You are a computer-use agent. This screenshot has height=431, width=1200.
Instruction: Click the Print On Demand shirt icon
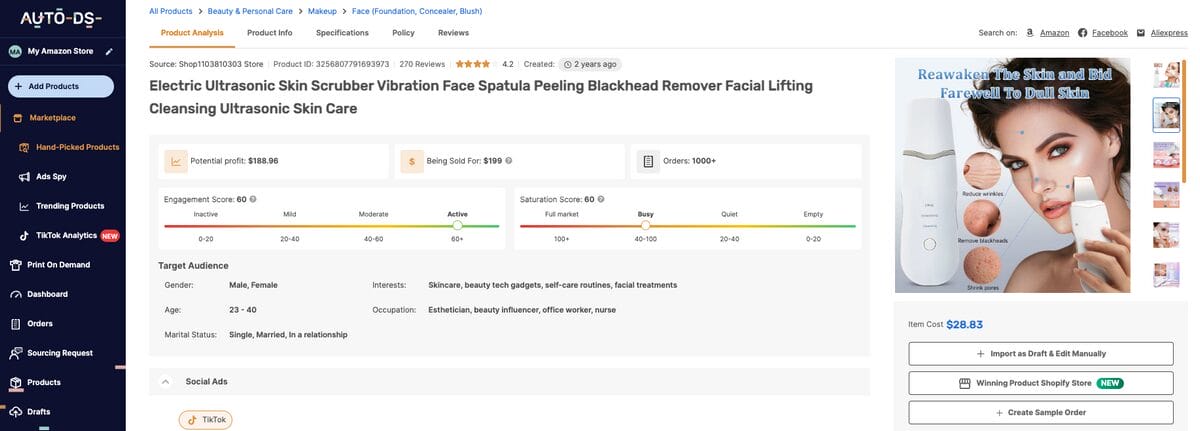pyautogui.click(x=16, y=265)
